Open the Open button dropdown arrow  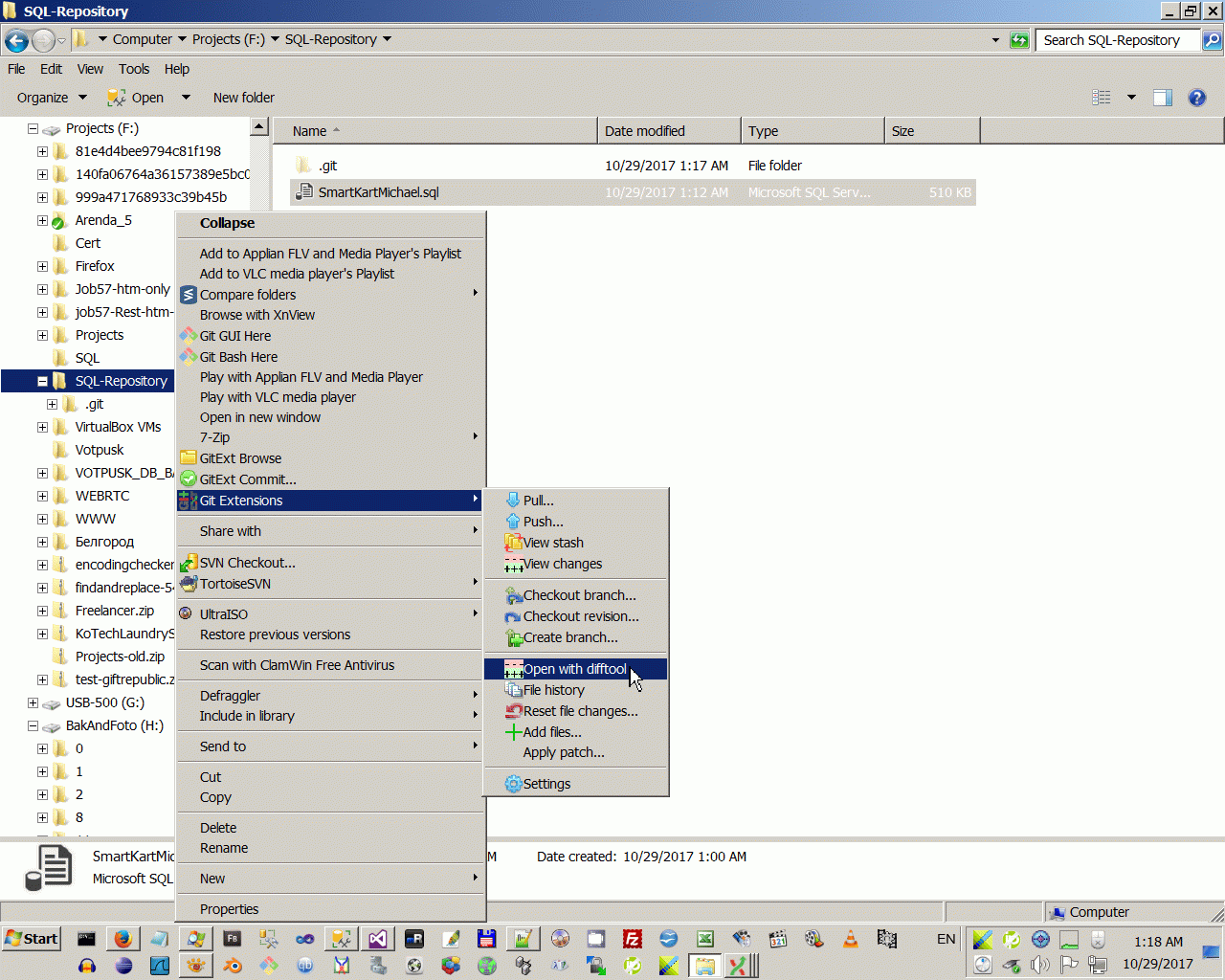coord(186,98)
